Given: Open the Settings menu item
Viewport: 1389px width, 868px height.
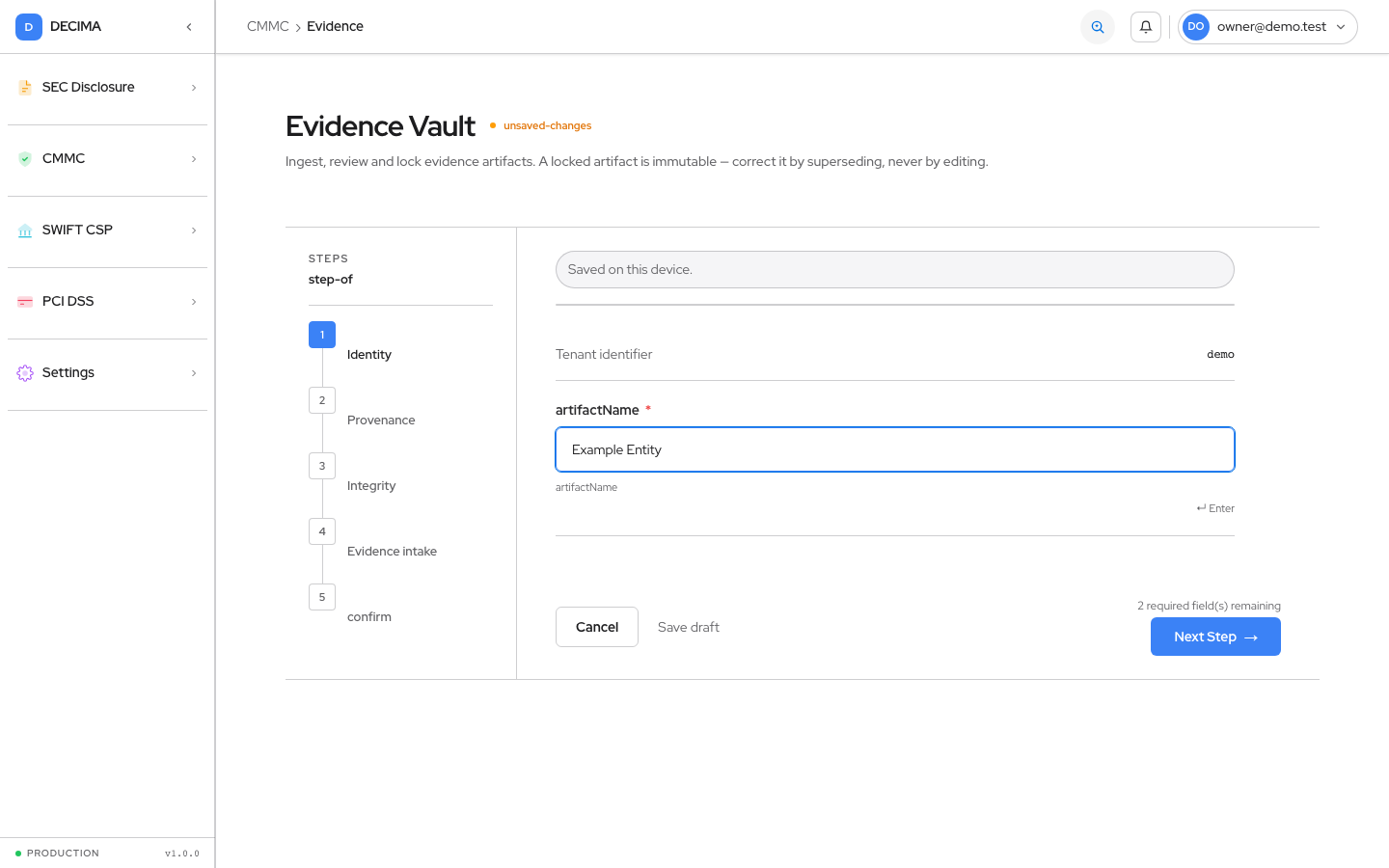Looking at the screenshot, I should (107, 373).
